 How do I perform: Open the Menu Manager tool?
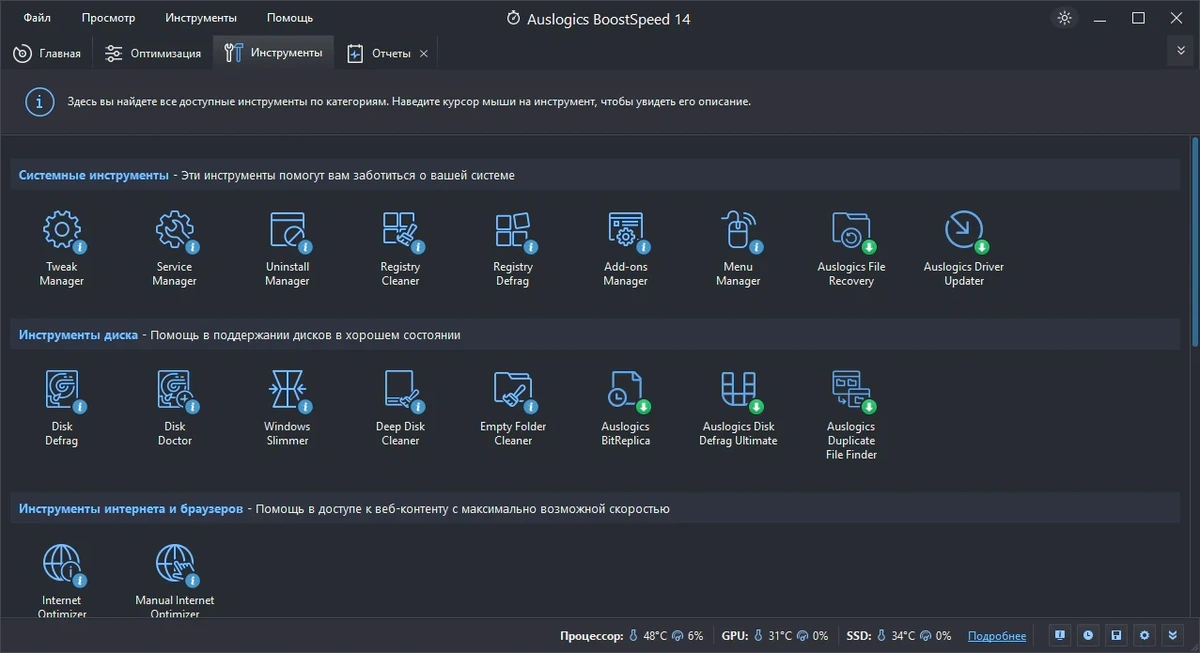(x=738, y=247)
